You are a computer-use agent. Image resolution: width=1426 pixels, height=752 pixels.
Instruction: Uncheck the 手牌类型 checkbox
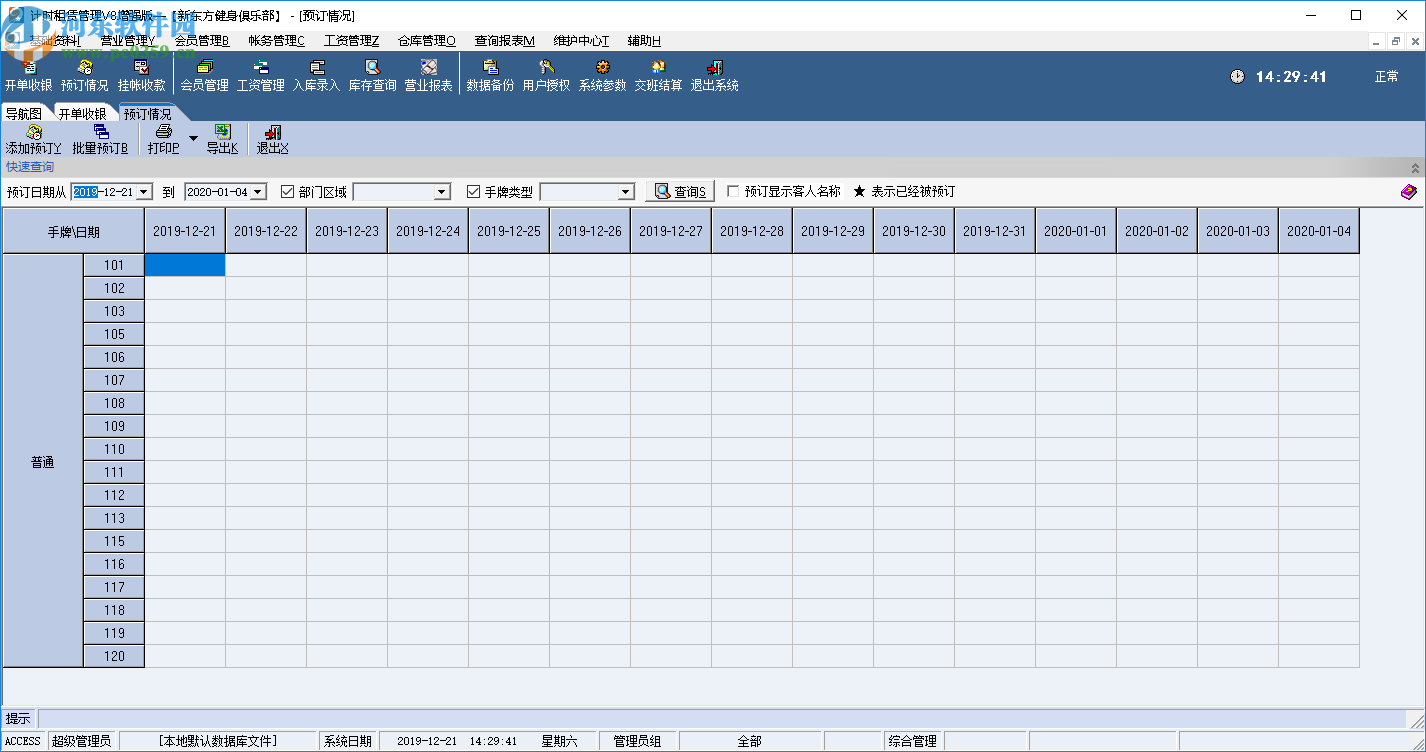[474, 192]
